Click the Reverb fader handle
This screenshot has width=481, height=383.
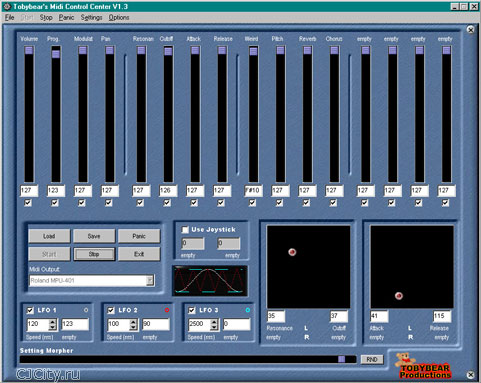coord(307,50)
